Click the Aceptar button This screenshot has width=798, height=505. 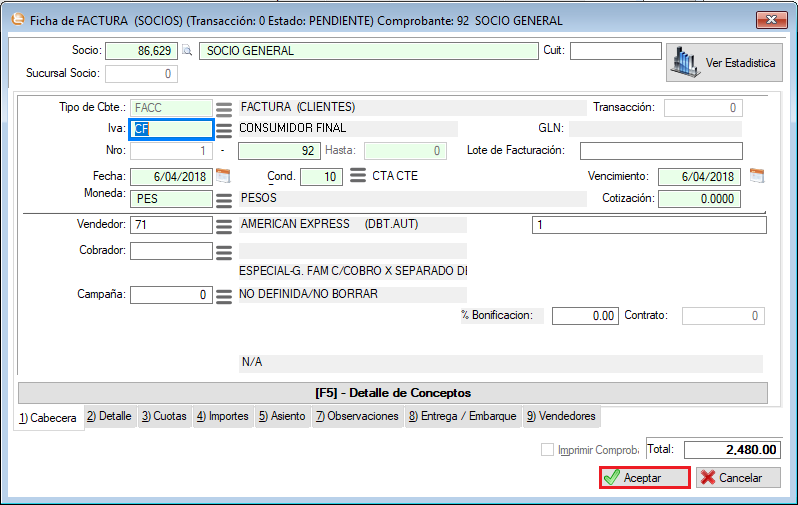point(645,478)
